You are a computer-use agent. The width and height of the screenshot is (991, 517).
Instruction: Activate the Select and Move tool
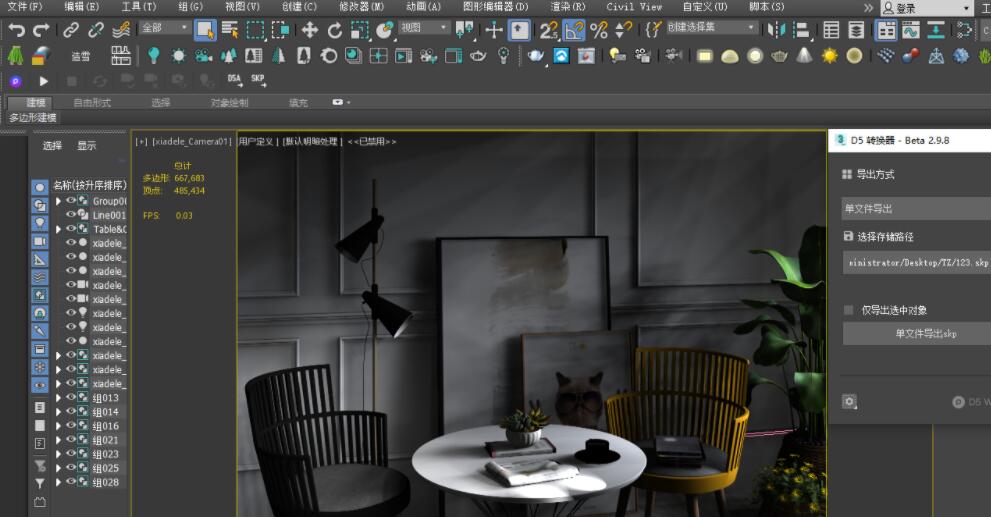(309, 30)
